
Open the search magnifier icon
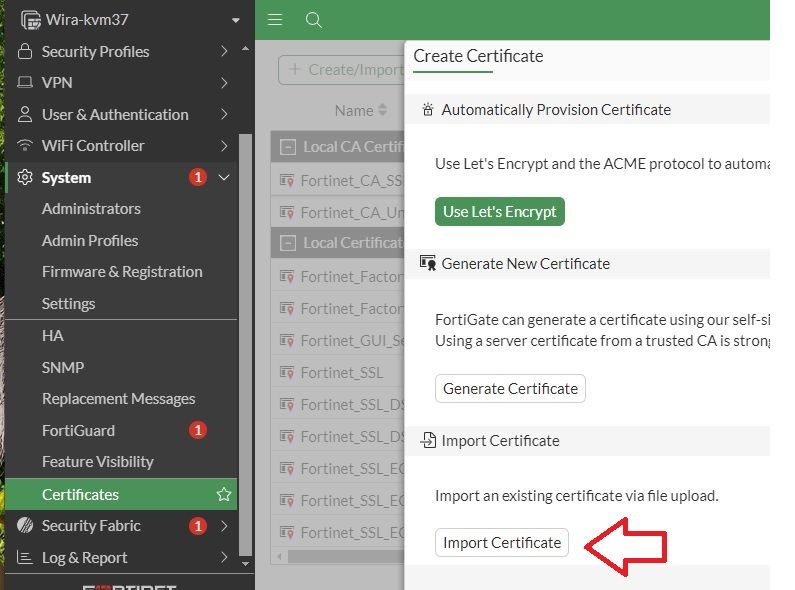tap(313, 20)
